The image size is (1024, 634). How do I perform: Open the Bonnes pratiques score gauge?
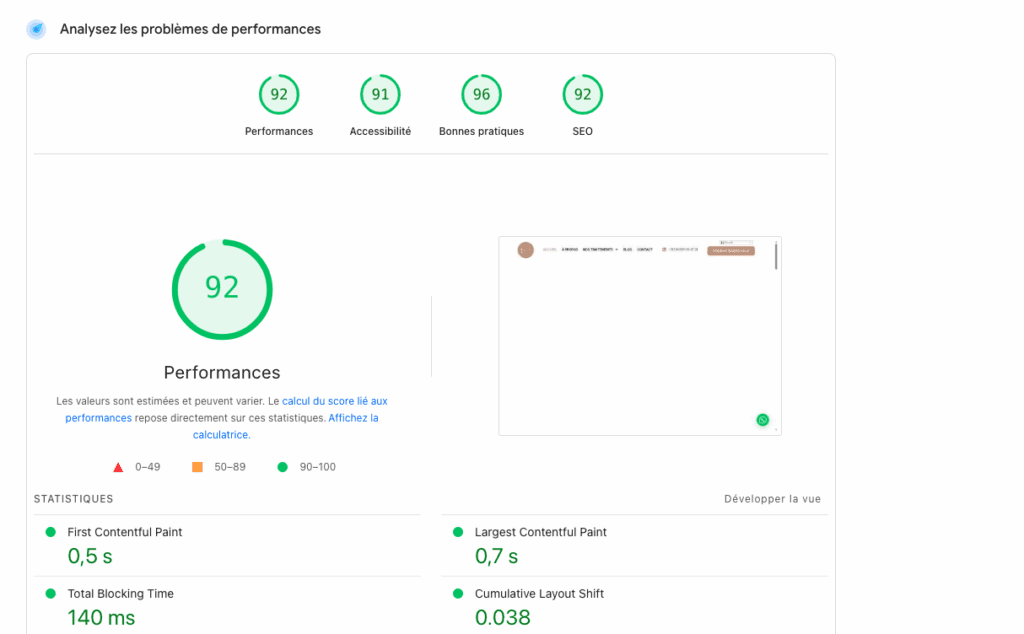coord(481,95)
